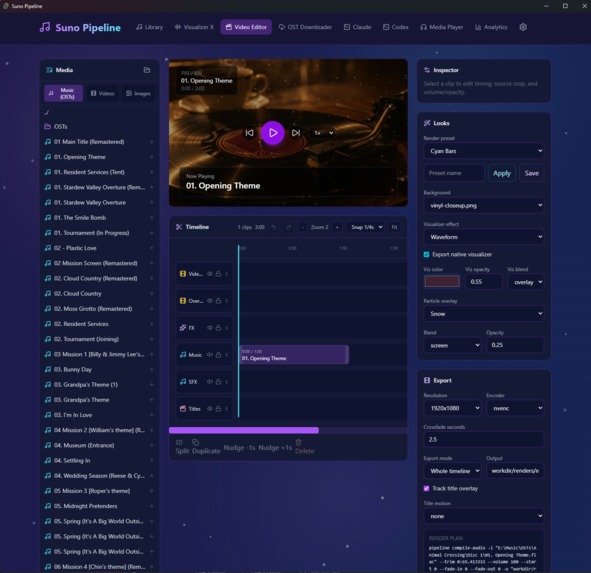Open playback speed 1x selector
591x573 pixels.
click(324, 133)
